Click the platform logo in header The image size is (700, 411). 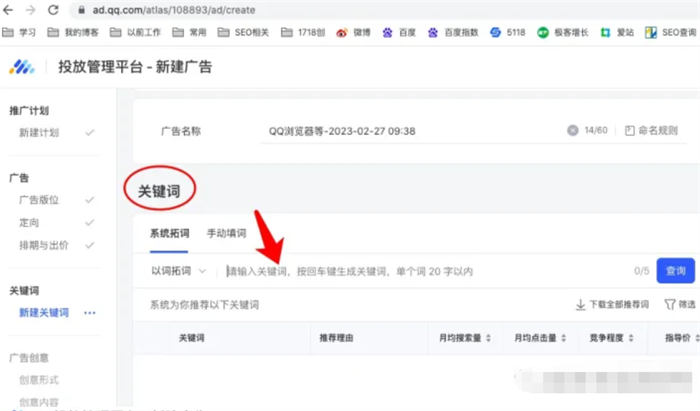(21, 68)
